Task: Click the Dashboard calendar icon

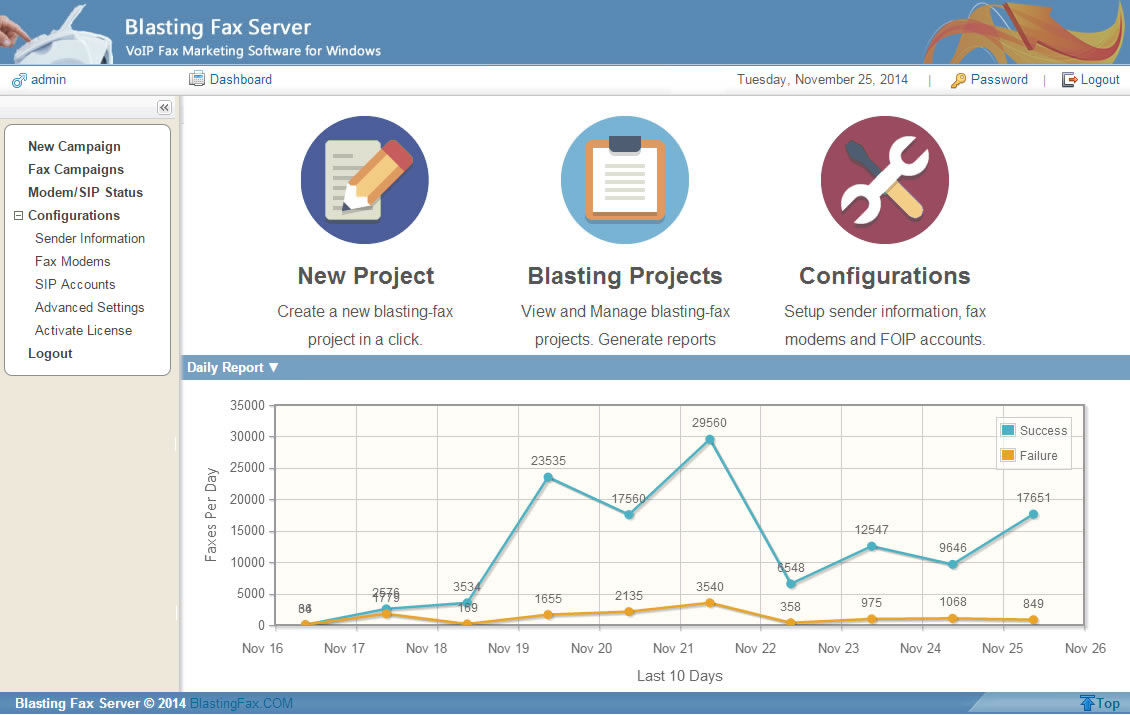Action: coord(197,79)
